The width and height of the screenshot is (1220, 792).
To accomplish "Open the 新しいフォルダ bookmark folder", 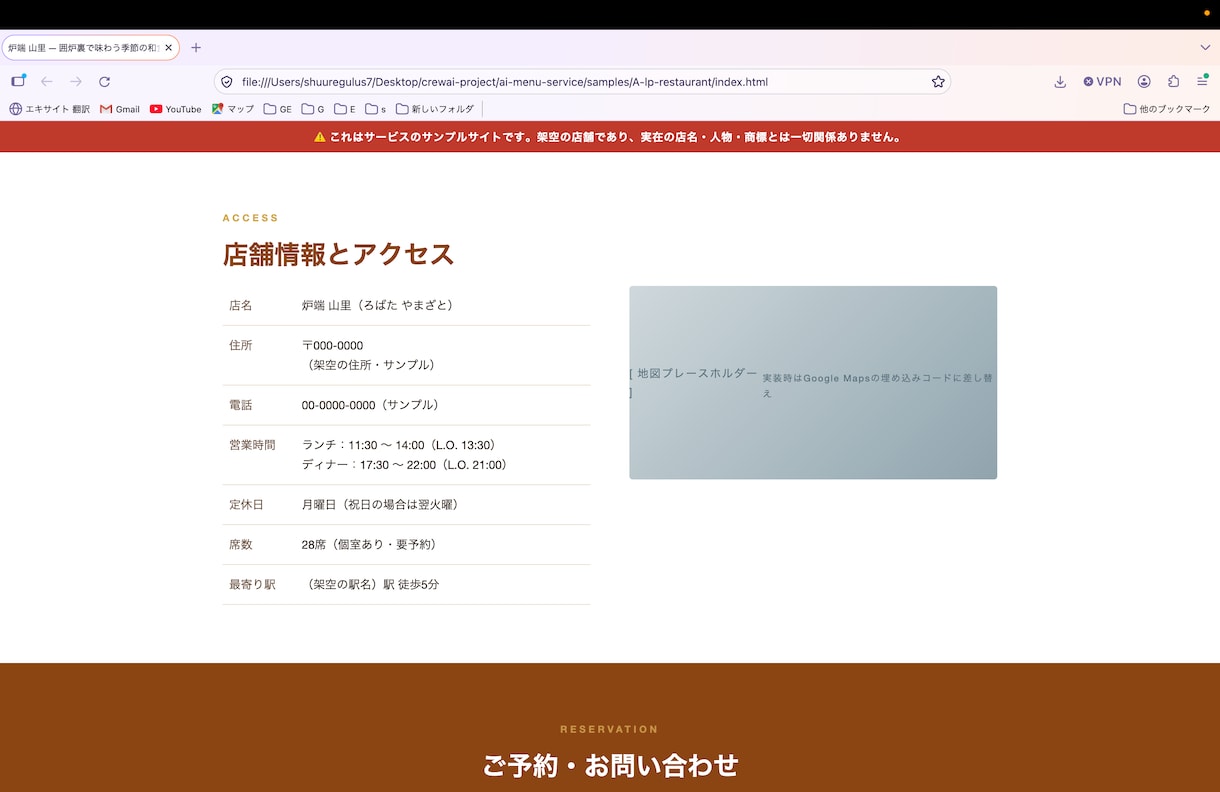I will pos(435,109).
